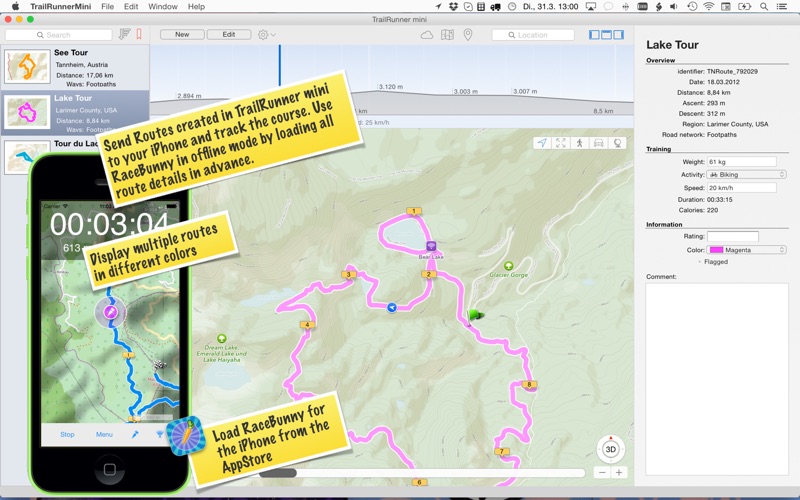Click the current location arrow on map
Viewport: 800px width, 500px height.
point(542,143)
